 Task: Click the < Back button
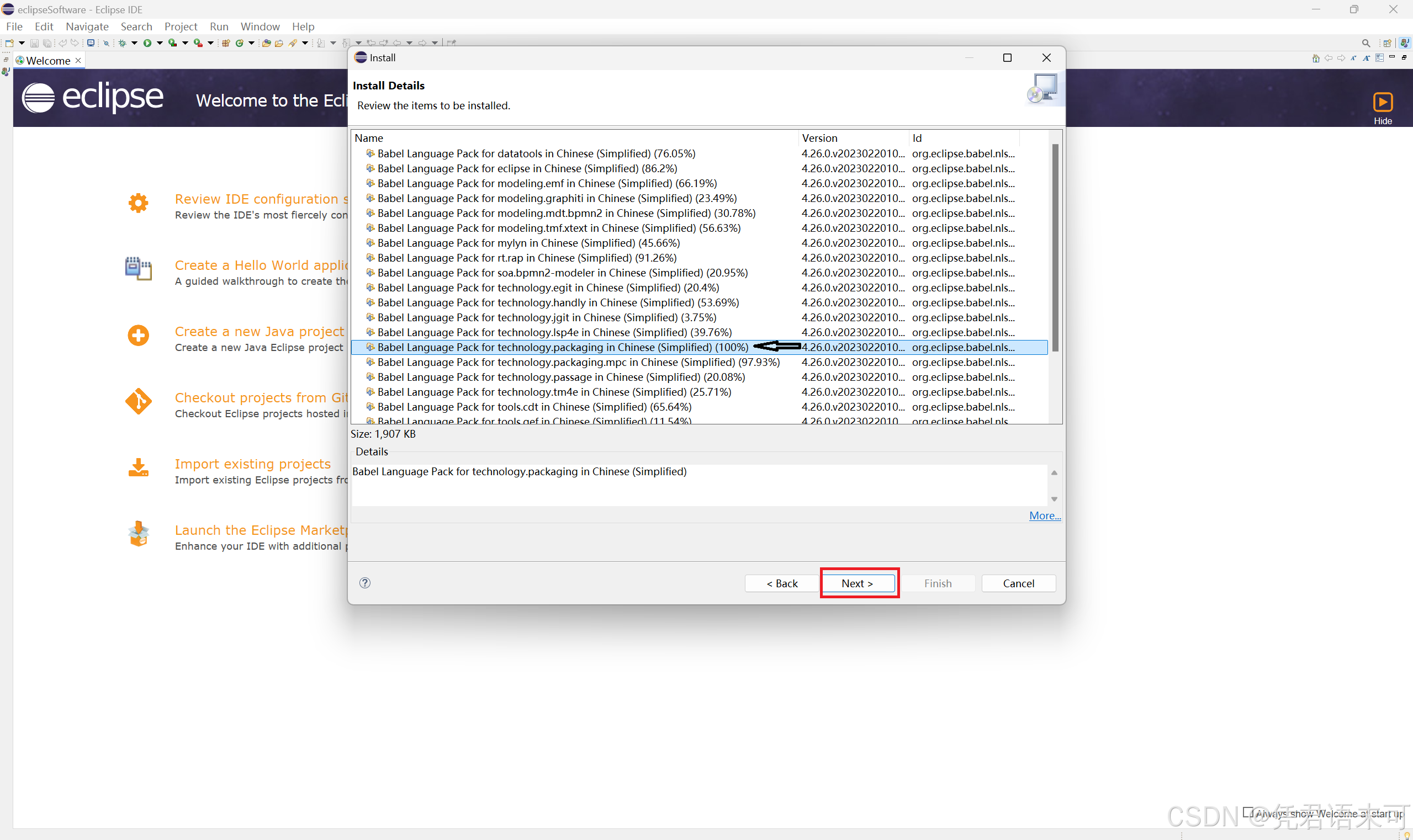781,583
